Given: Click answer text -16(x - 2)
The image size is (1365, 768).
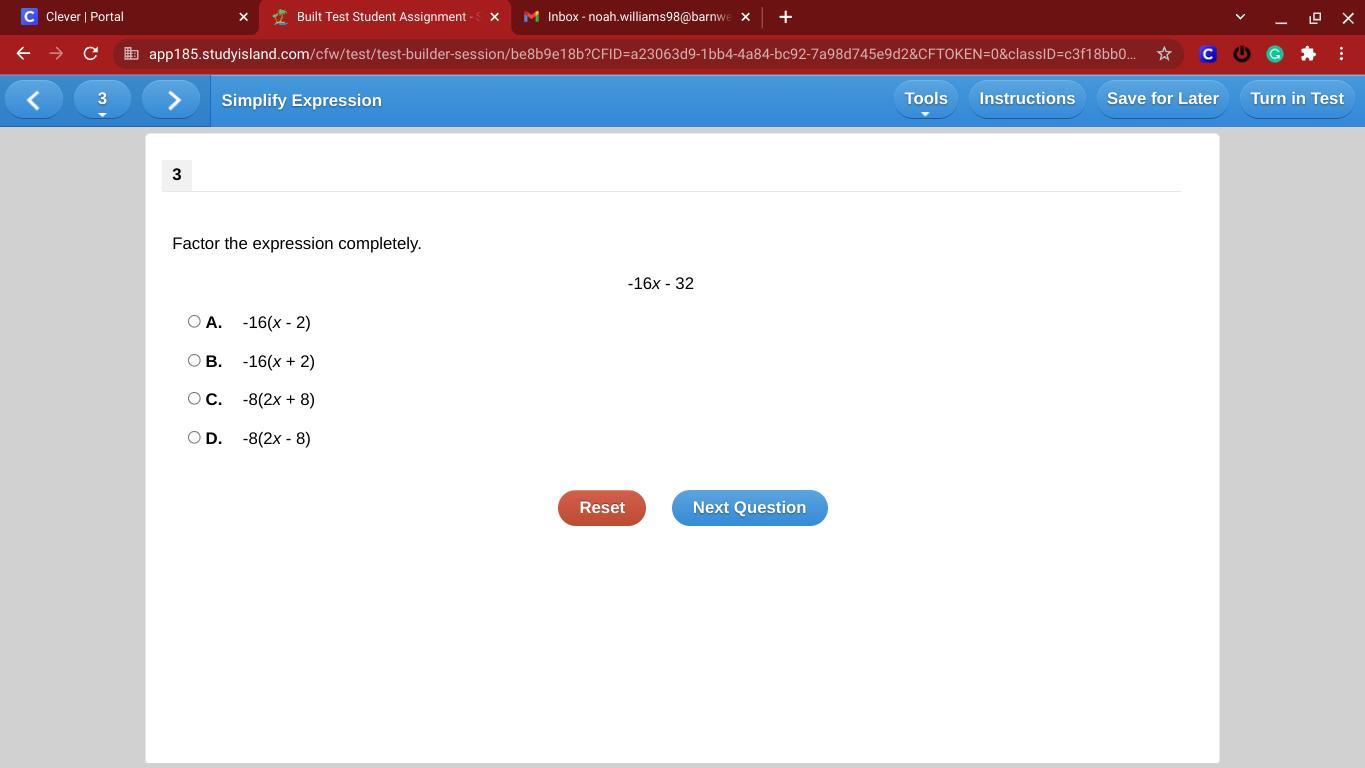Looking at the screenshot, I should coord(277,322).
